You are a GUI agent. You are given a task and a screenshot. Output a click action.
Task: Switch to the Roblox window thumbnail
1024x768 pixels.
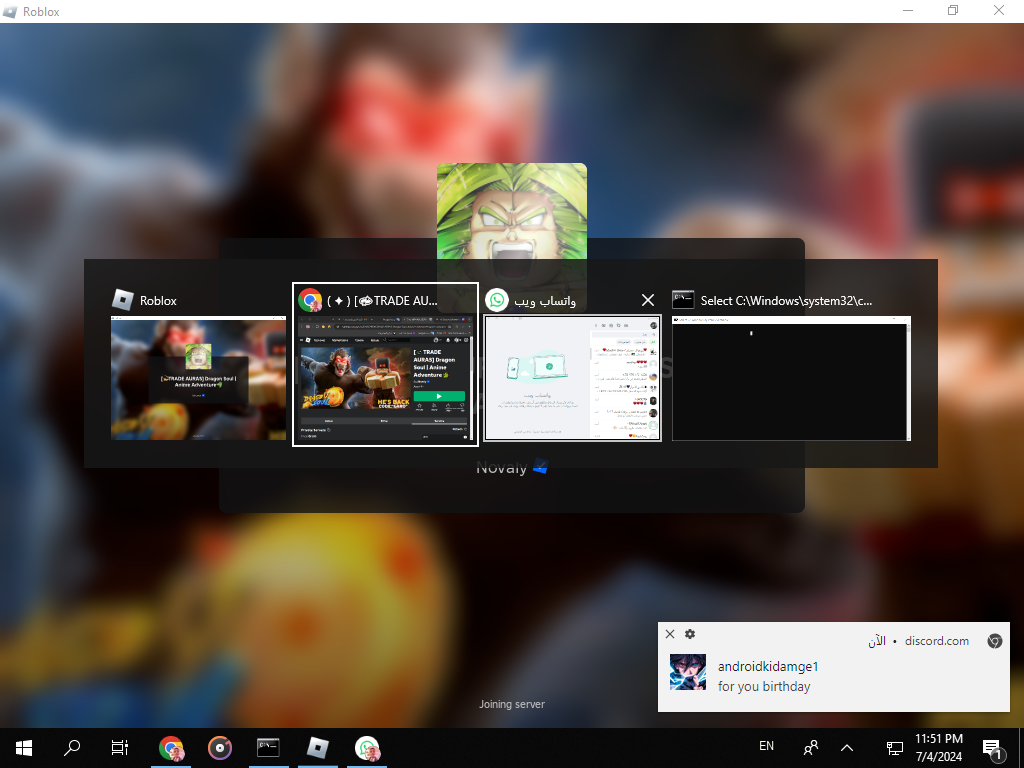[x=199, y=378]
